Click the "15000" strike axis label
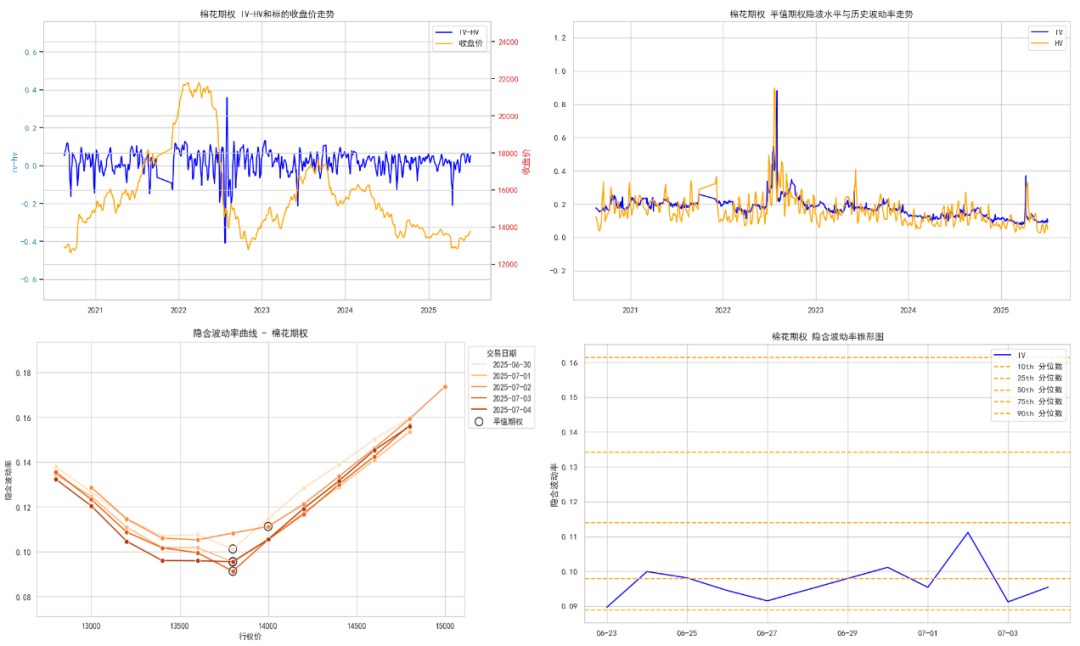The image size is (1080, 646). pyautogui.click(x=445, y=626)
